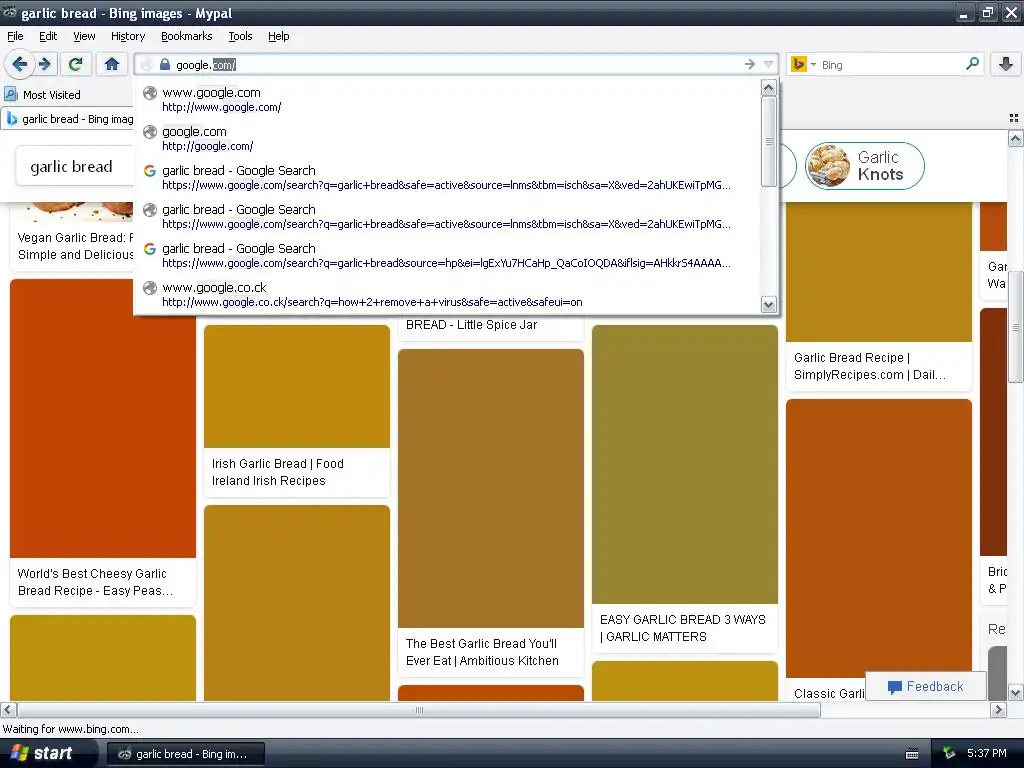Screen dimensions: 1024x768
Task: Click the page vertical scrollbar up arrow
Action: (1015, 138)
